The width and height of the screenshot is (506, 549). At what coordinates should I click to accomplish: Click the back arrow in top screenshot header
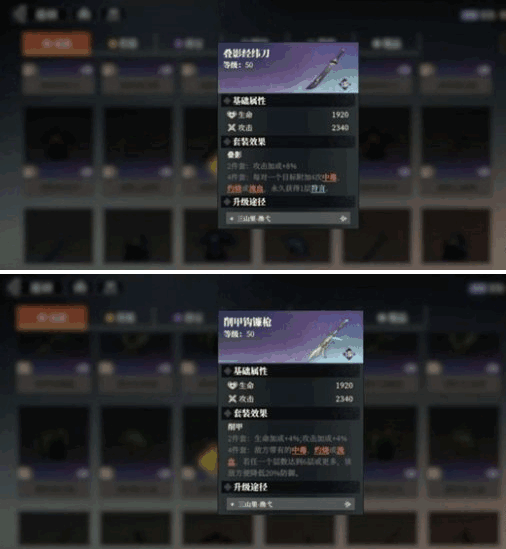(x=19, y=14)
